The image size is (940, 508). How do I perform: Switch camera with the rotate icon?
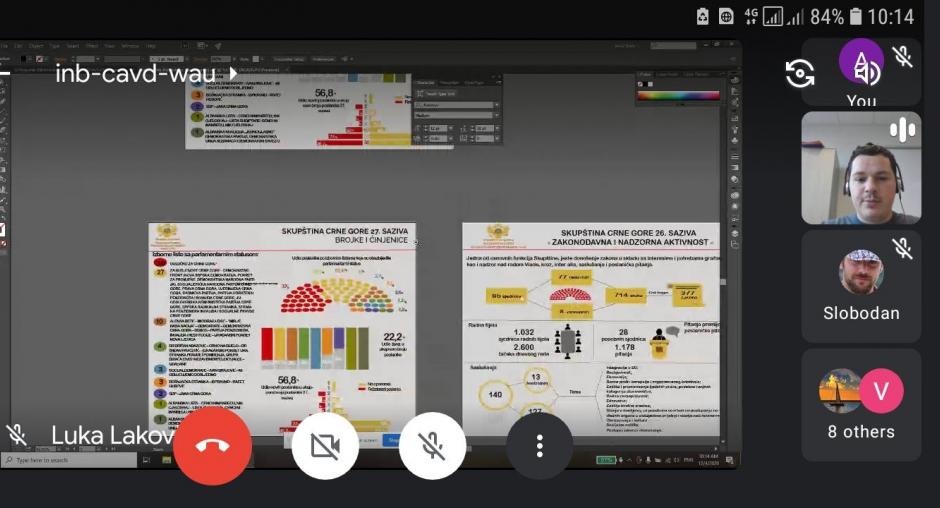pyautogui.click(x=799, y=73)
